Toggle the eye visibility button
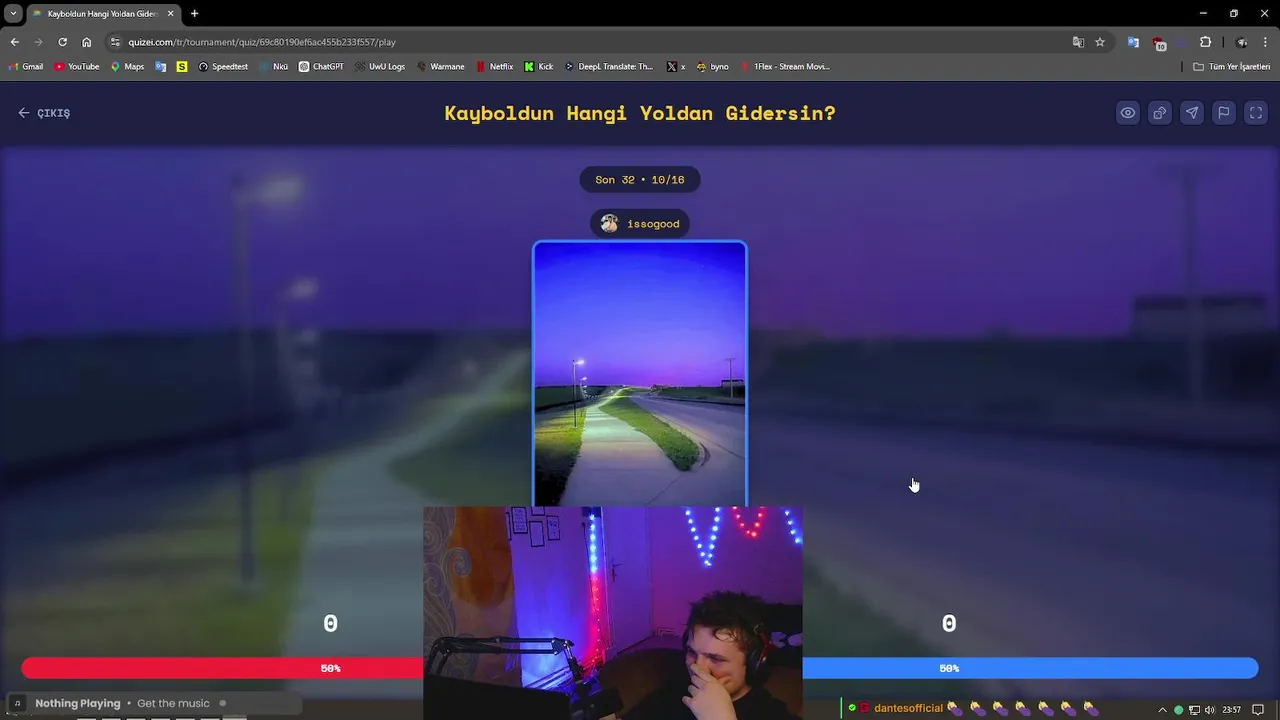Screen dimensions: 1280x720 point(1128,113)
